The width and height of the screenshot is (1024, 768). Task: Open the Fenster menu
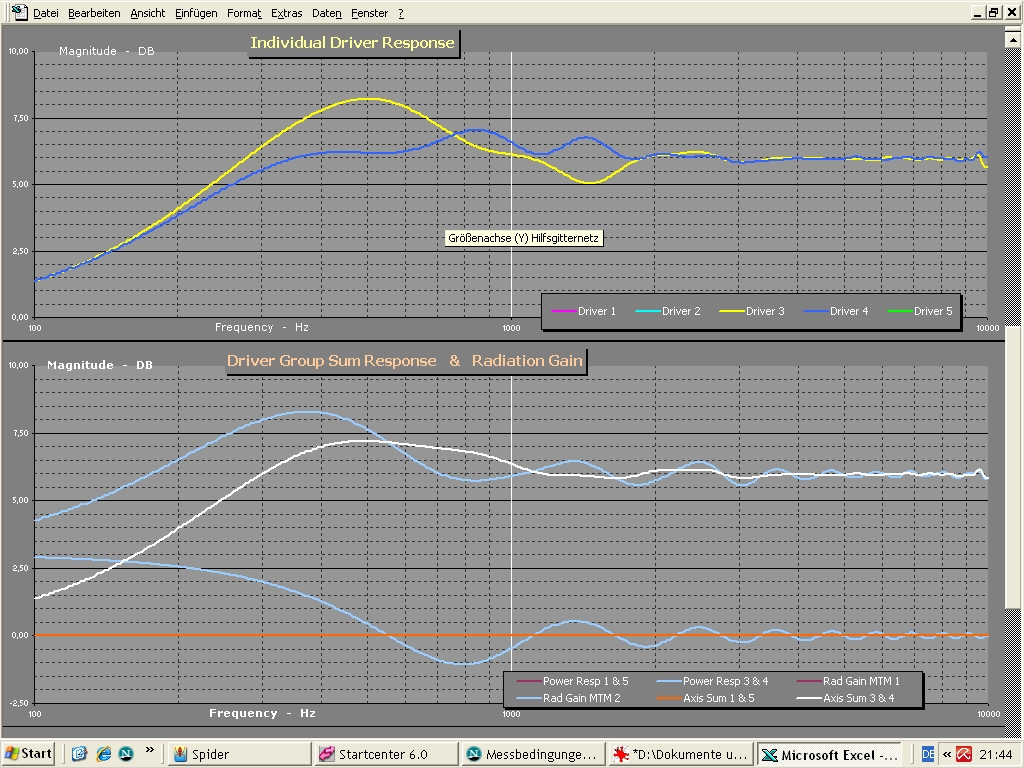point(369,13)
